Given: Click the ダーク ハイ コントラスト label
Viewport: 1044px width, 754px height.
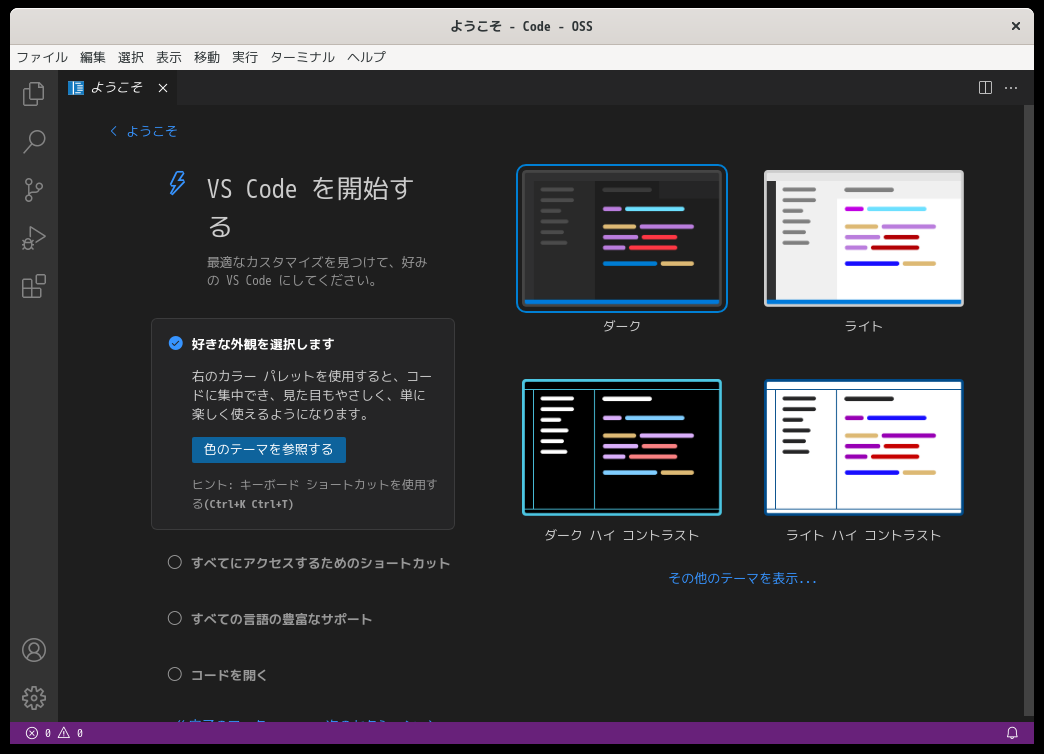Looking at the screenshot, I should (x=622, y=536).
